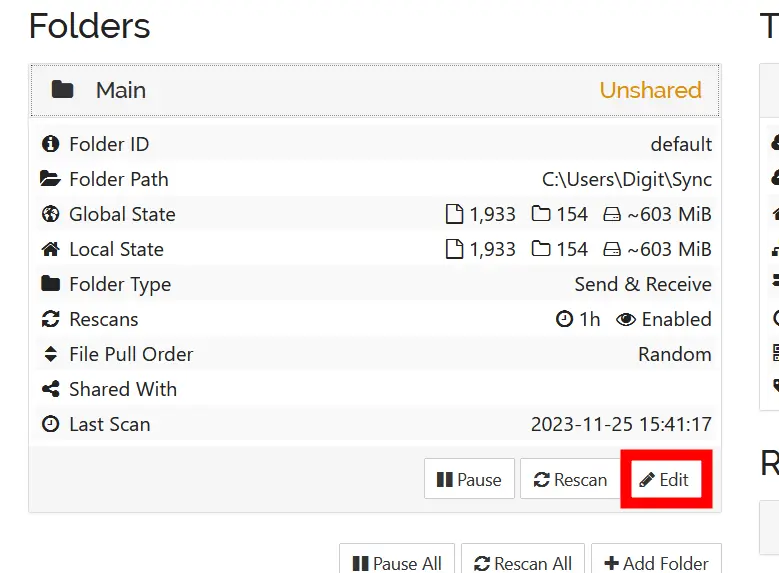
Task: Open the Add Folder dialog
Action: (655, 563)
